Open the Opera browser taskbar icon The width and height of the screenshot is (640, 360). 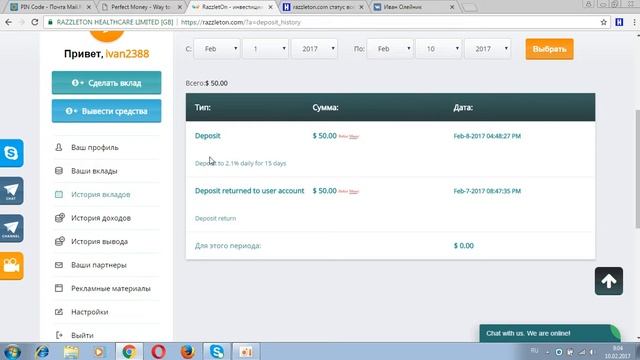pyautogui.click(x=158, y=351)
